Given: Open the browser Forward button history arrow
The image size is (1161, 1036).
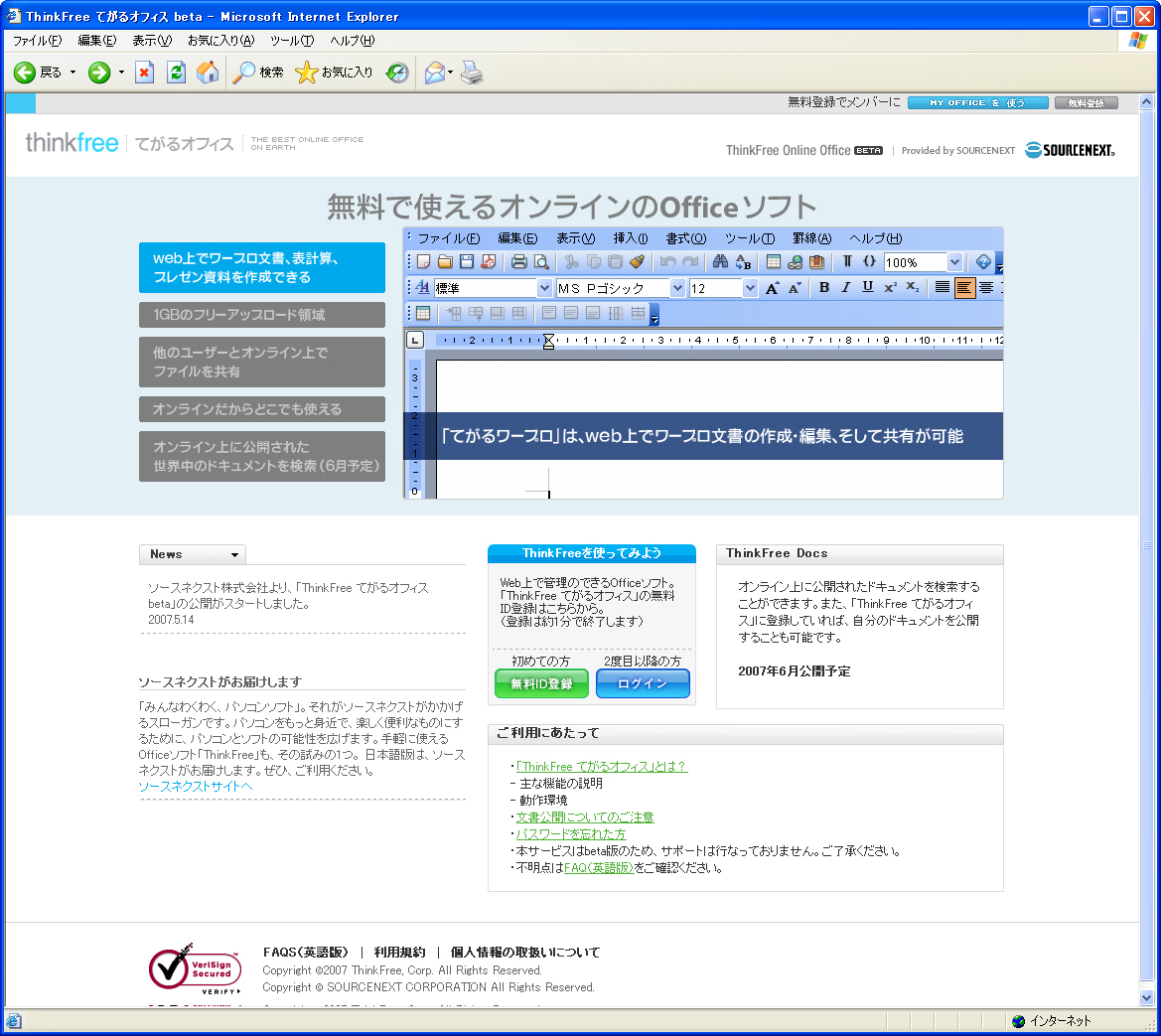Looking at the screenshot, I should pyautogui.click(x=121, y=72).
